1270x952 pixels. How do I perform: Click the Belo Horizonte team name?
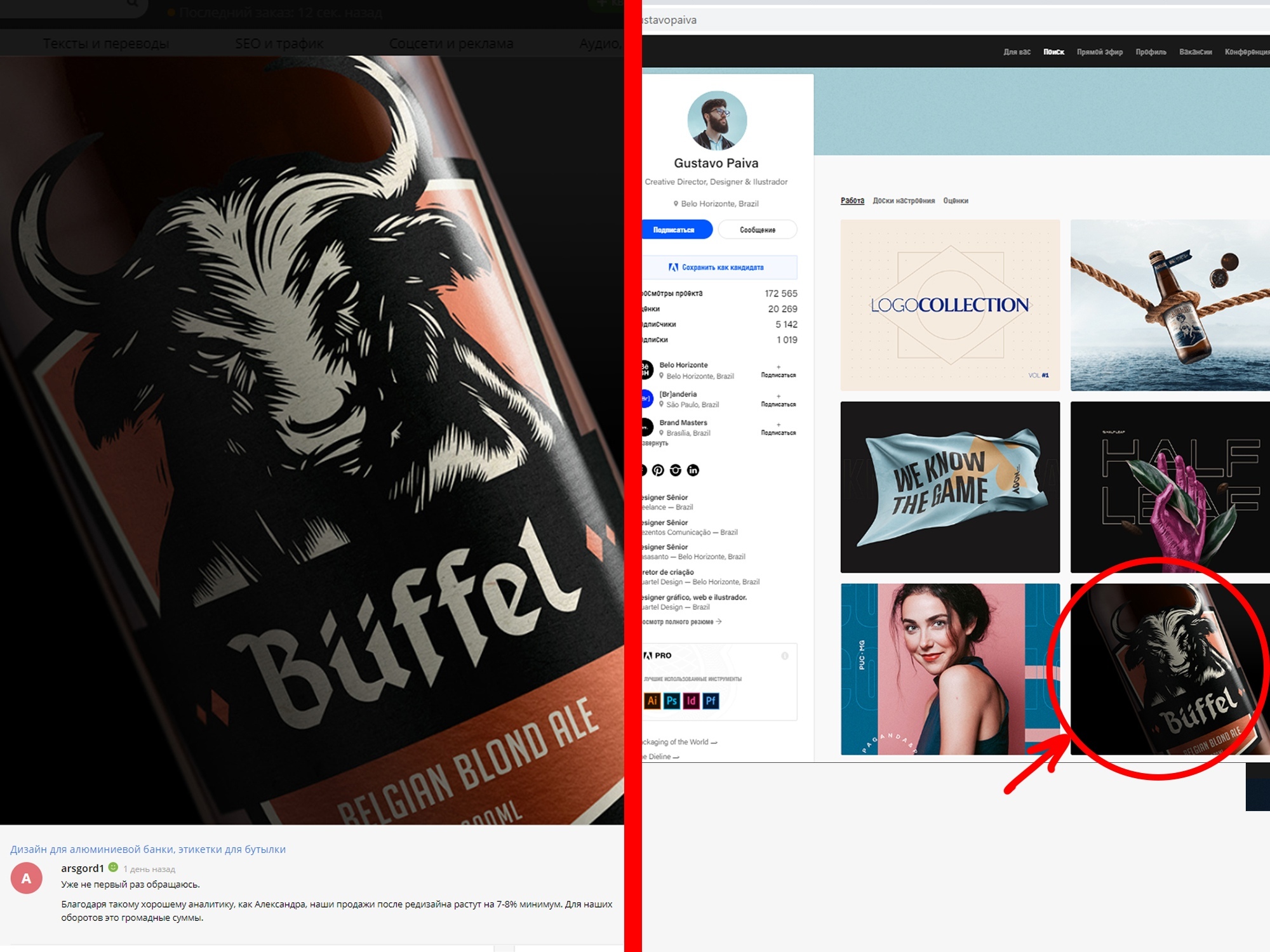pyautogui.click(x=683, y=365)
